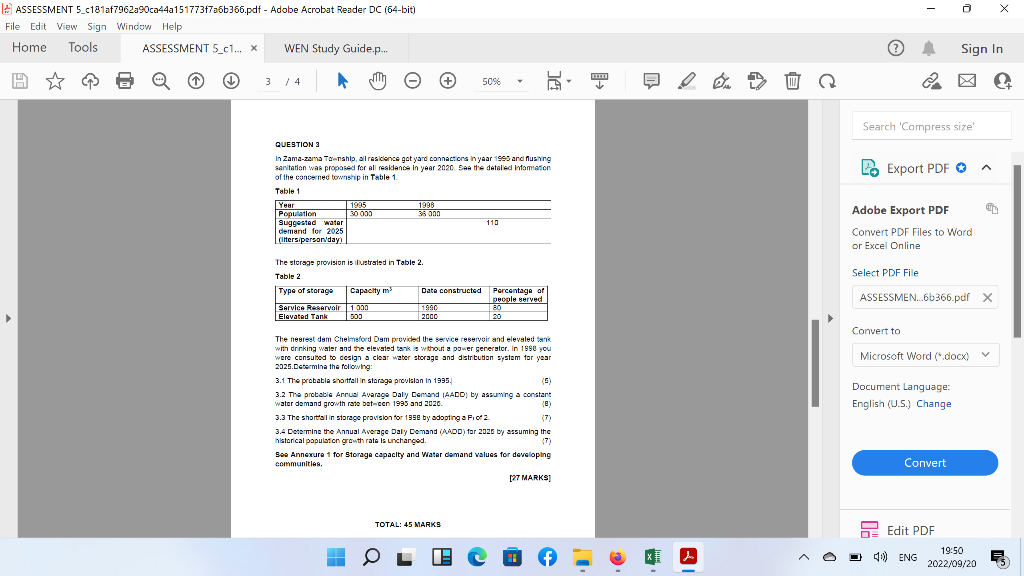Click the Send file by email icon
Screen dimensions: 1024x576
click(x=966, y=81)
